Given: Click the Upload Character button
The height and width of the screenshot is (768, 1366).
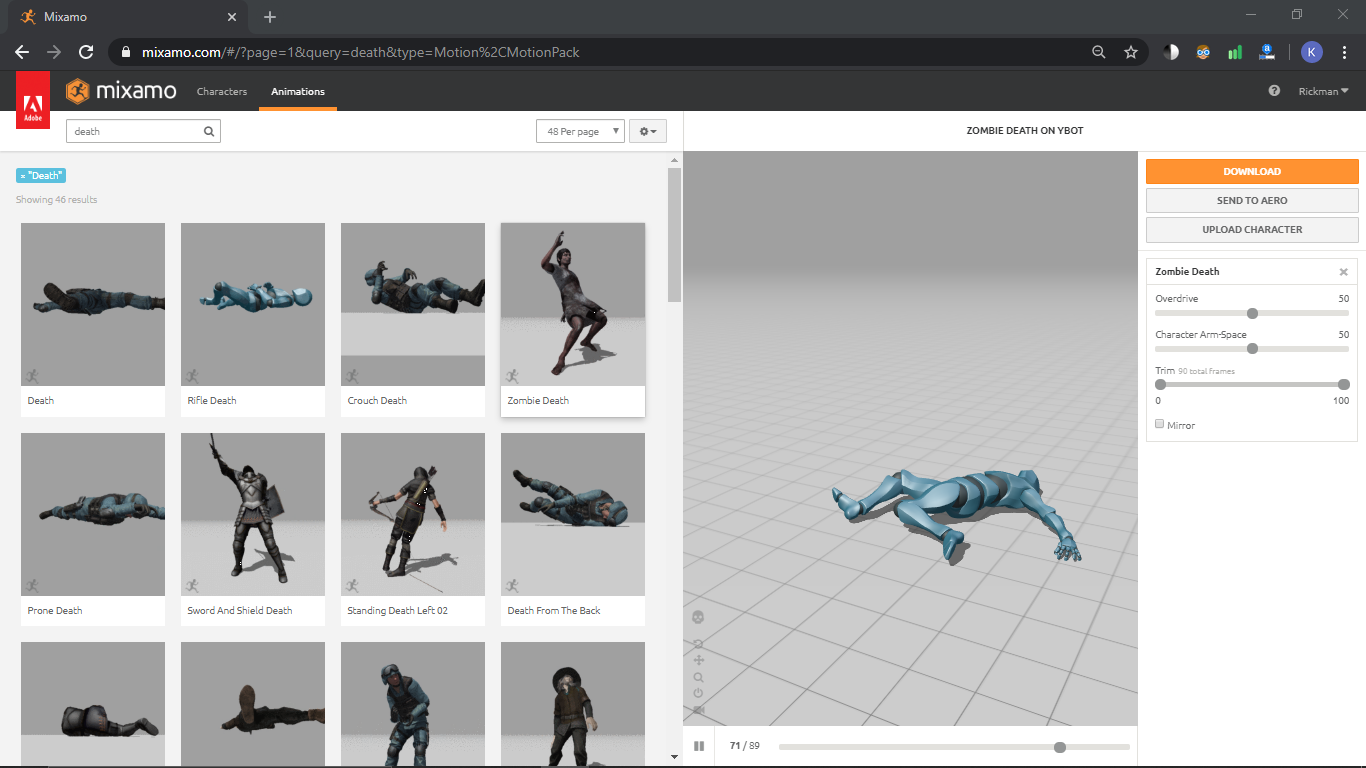Looking at the screenshot, I should pyautogui.click(x=1252, y=229).
